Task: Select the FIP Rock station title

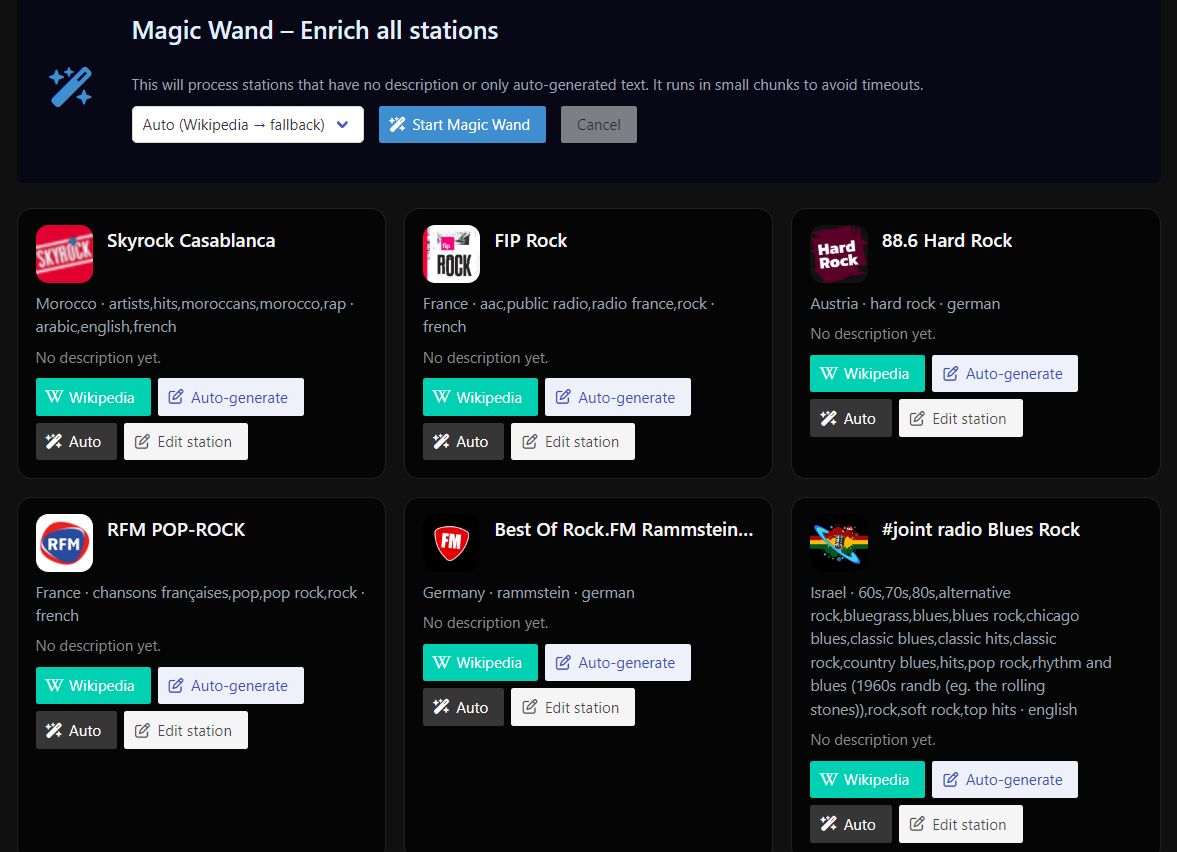Action: click(x=531, y=241)
